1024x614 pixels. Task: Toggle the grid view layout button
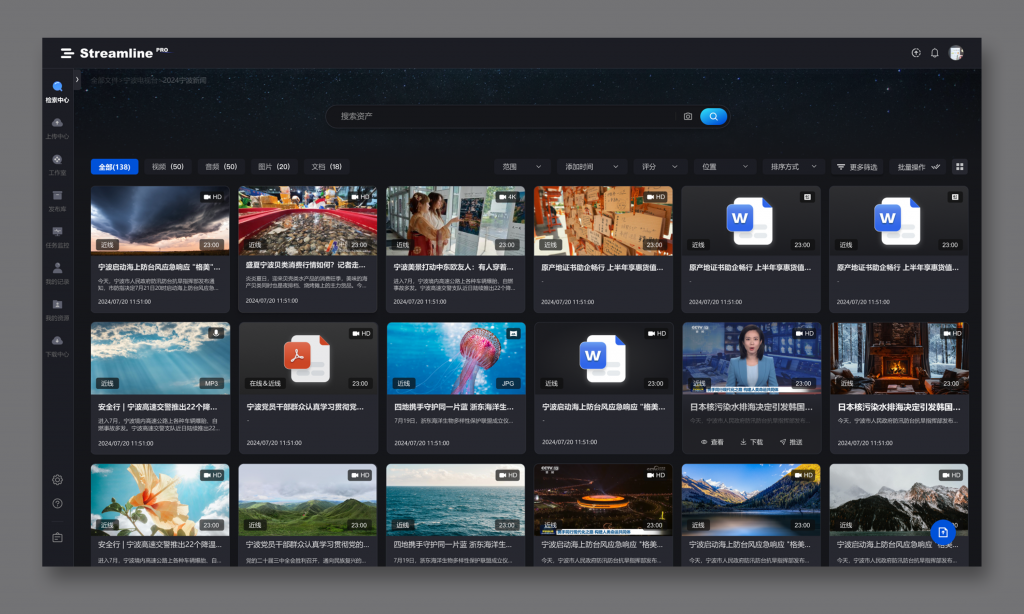[x=960, y=167]
